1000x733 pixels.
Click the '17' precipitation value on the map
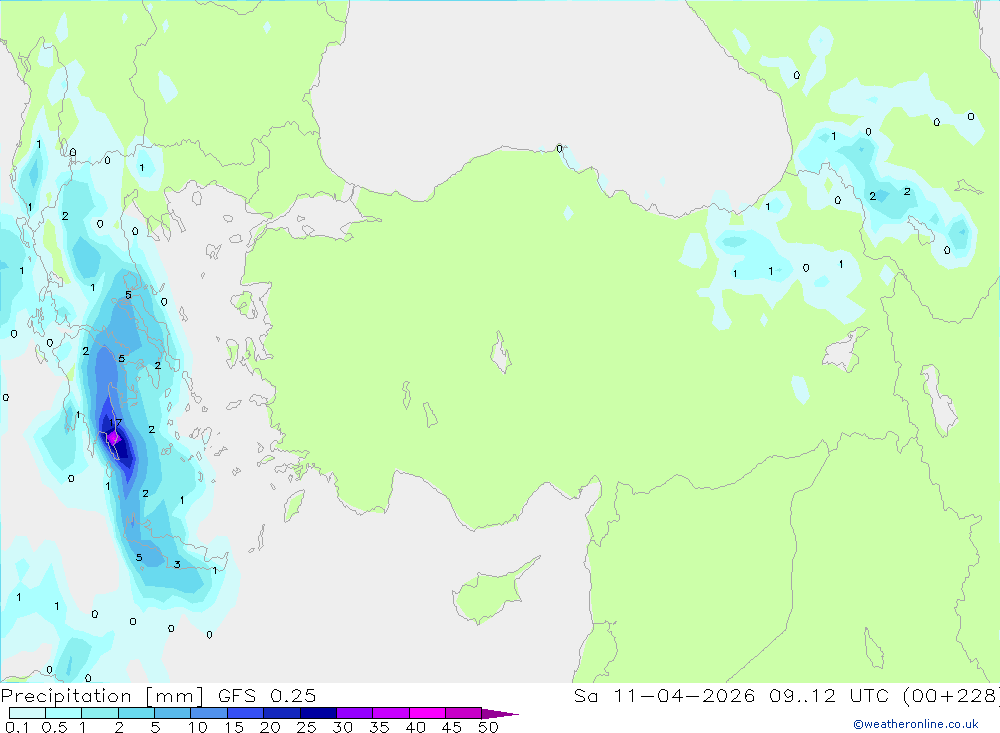pos(115,422)
